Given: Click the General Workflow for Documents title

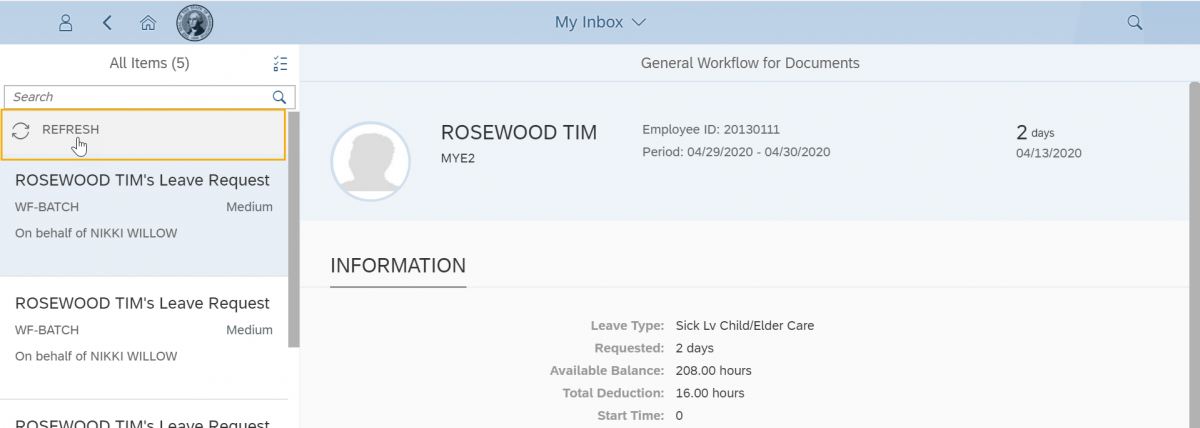Looking at the screenshot, I should [749, 63].
